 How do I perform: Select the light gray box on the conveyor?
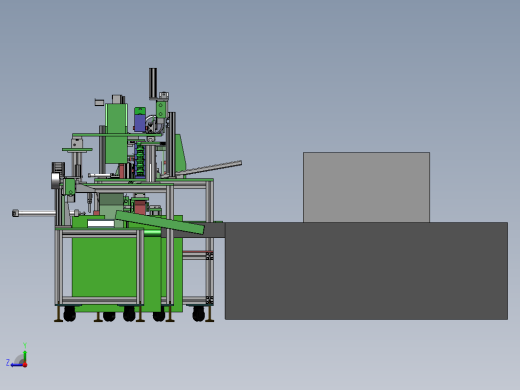pos(366,187)
